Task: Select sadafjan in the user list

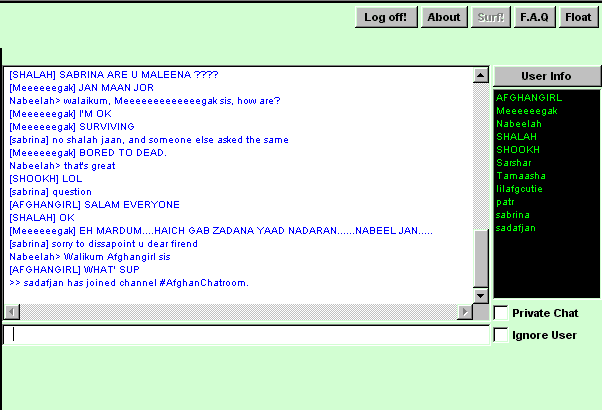Action: (516, 228)
